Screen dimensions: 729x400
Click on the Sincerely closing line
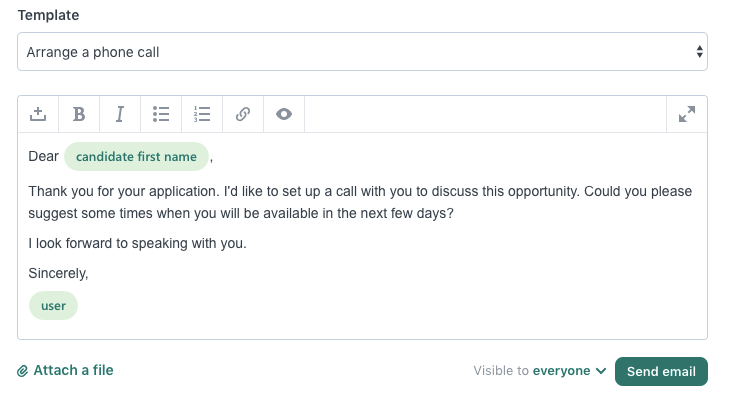pos(59,273)
